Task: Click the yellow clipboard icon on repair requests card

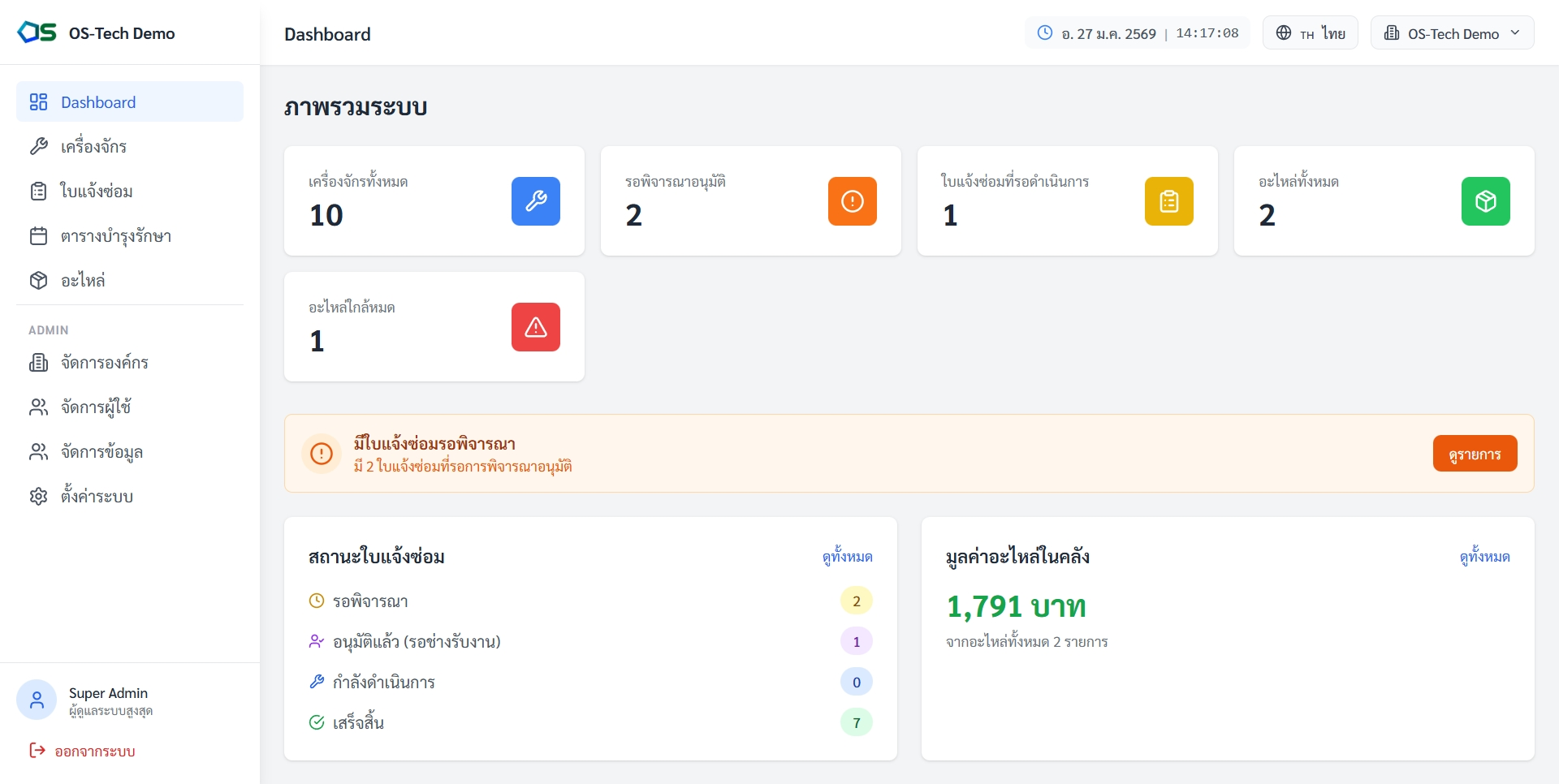Action: 1168,201
